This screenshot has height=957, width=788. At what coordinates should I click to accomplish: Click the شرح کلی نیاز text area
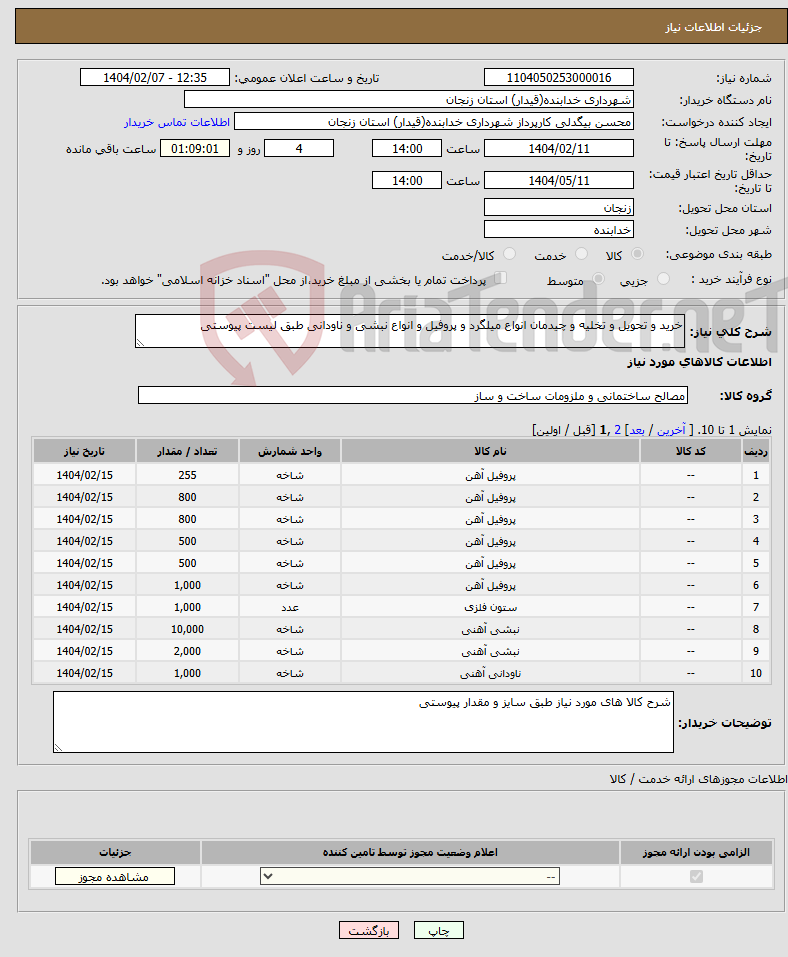[x=410, y=331]
